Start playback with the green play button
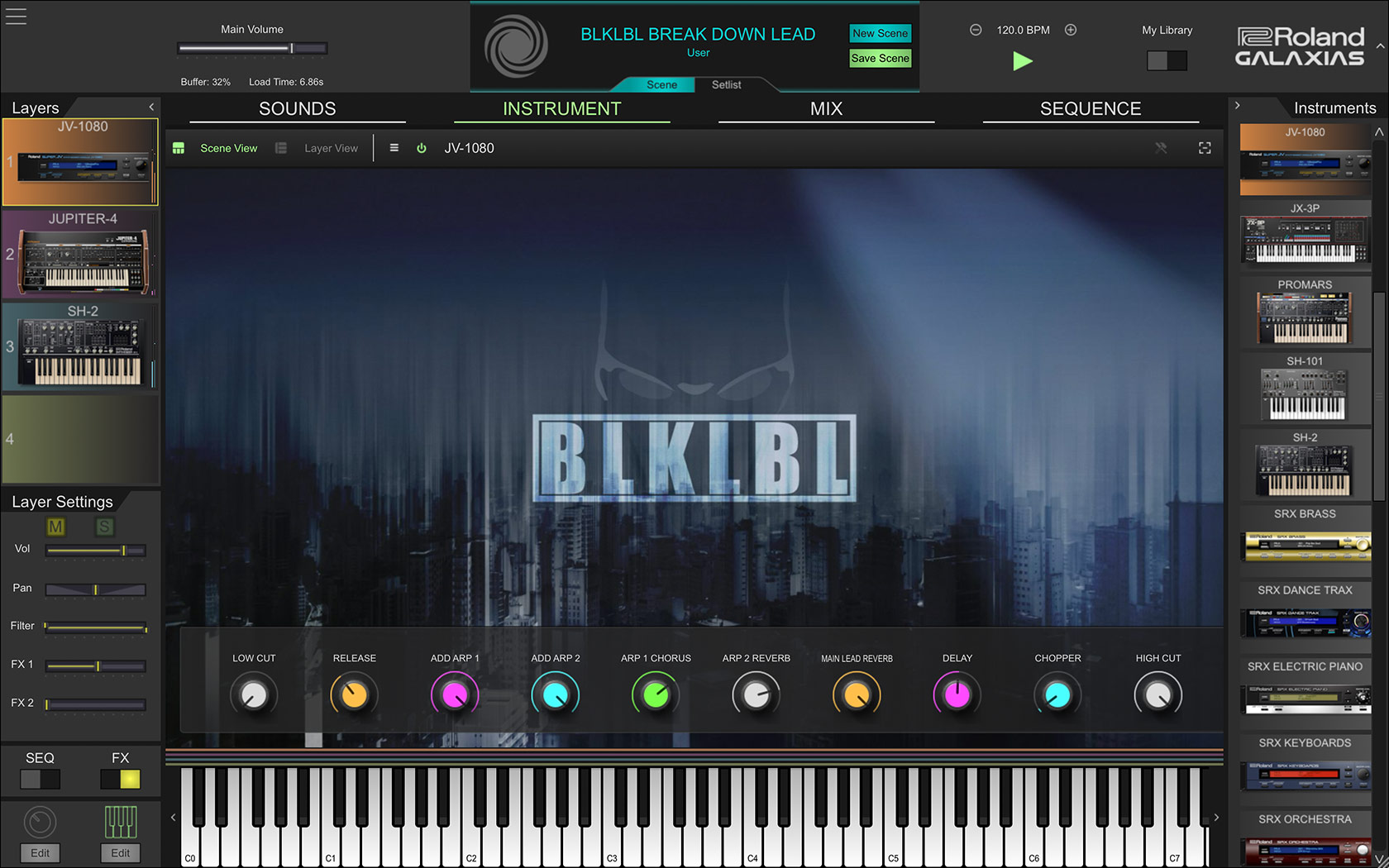This screenshot has height=868, width=1389. 1023,60
